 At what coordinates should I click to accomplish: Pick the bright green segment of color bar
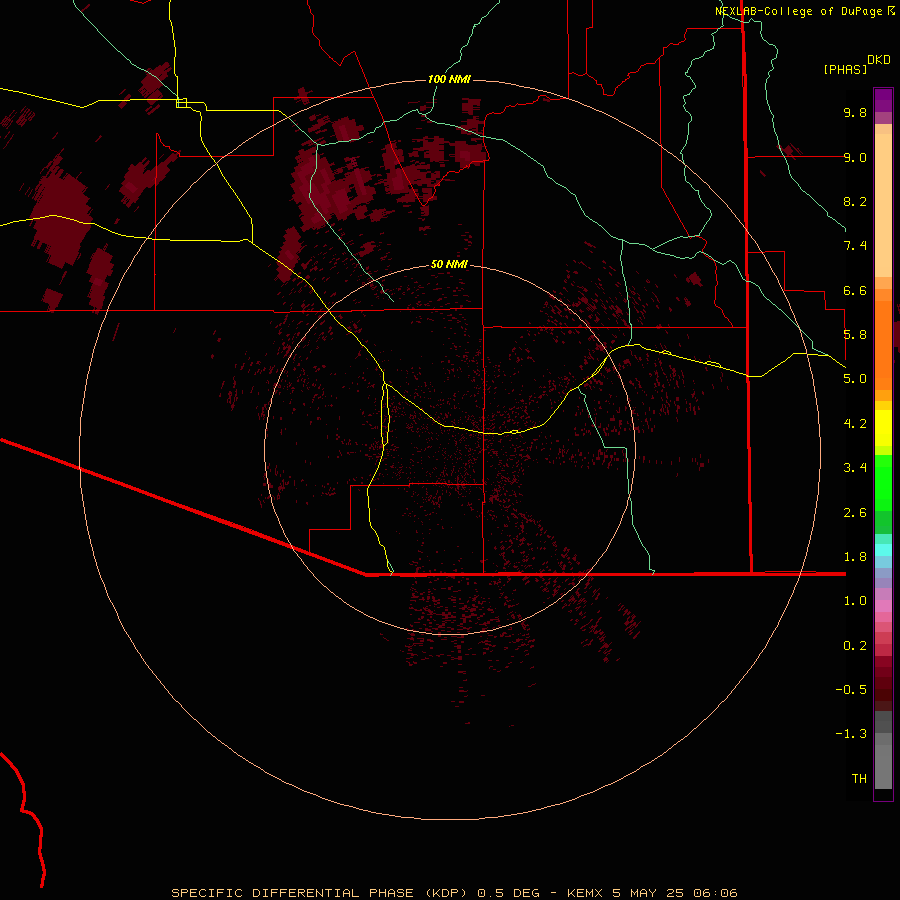tap(883, 483)
